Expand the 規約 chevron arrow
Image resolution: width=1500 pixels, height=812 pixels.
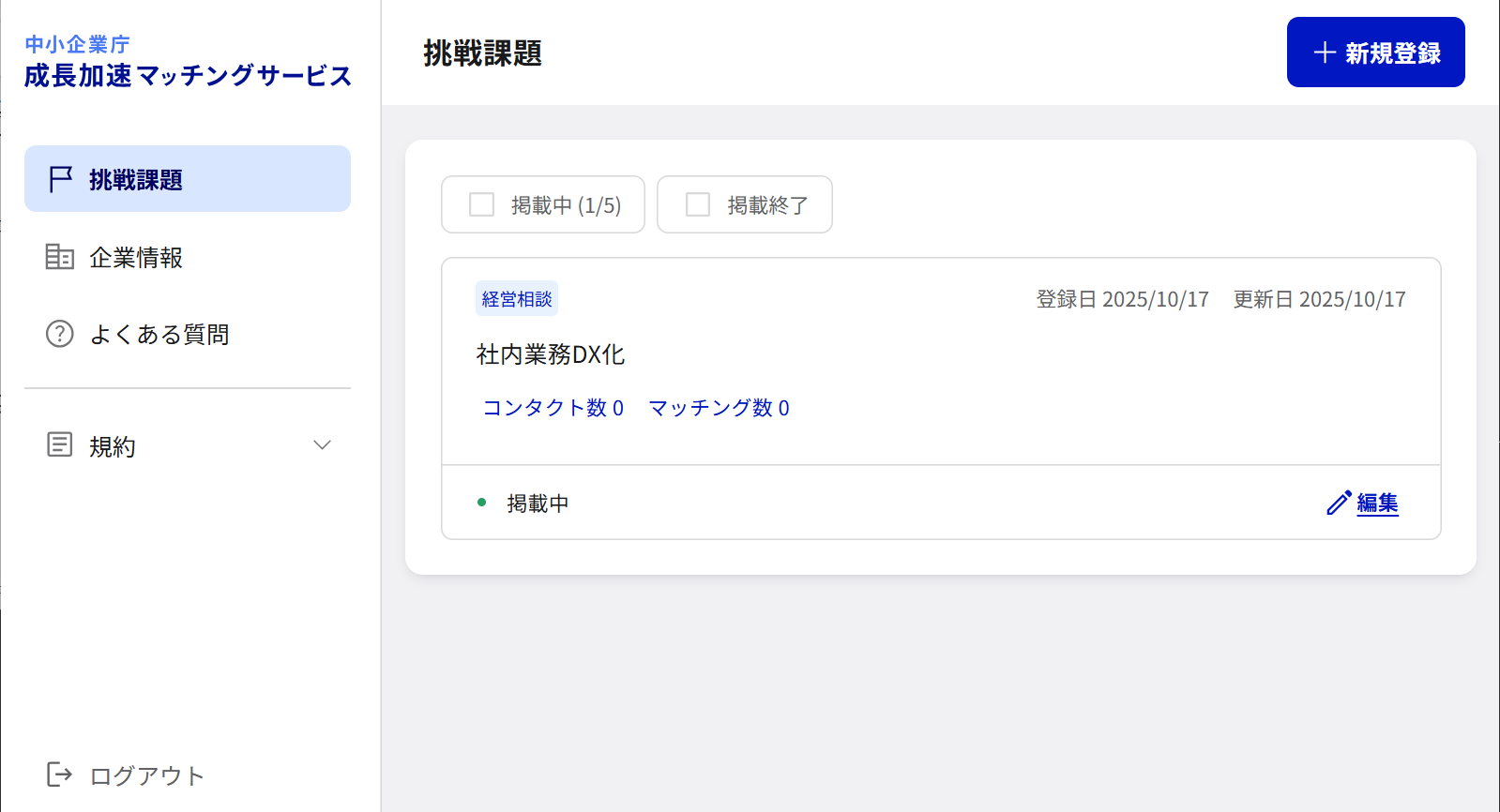pos(322,445)
